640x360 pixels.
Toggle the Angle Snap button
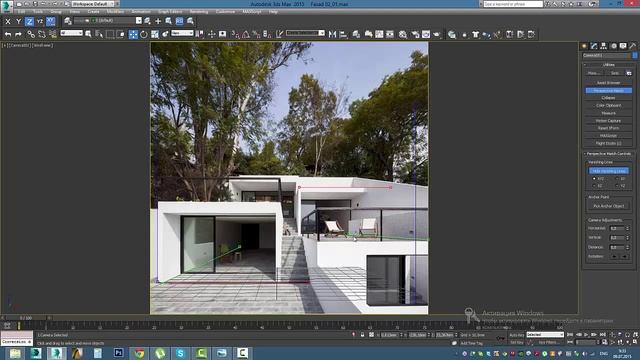[246, 35]
